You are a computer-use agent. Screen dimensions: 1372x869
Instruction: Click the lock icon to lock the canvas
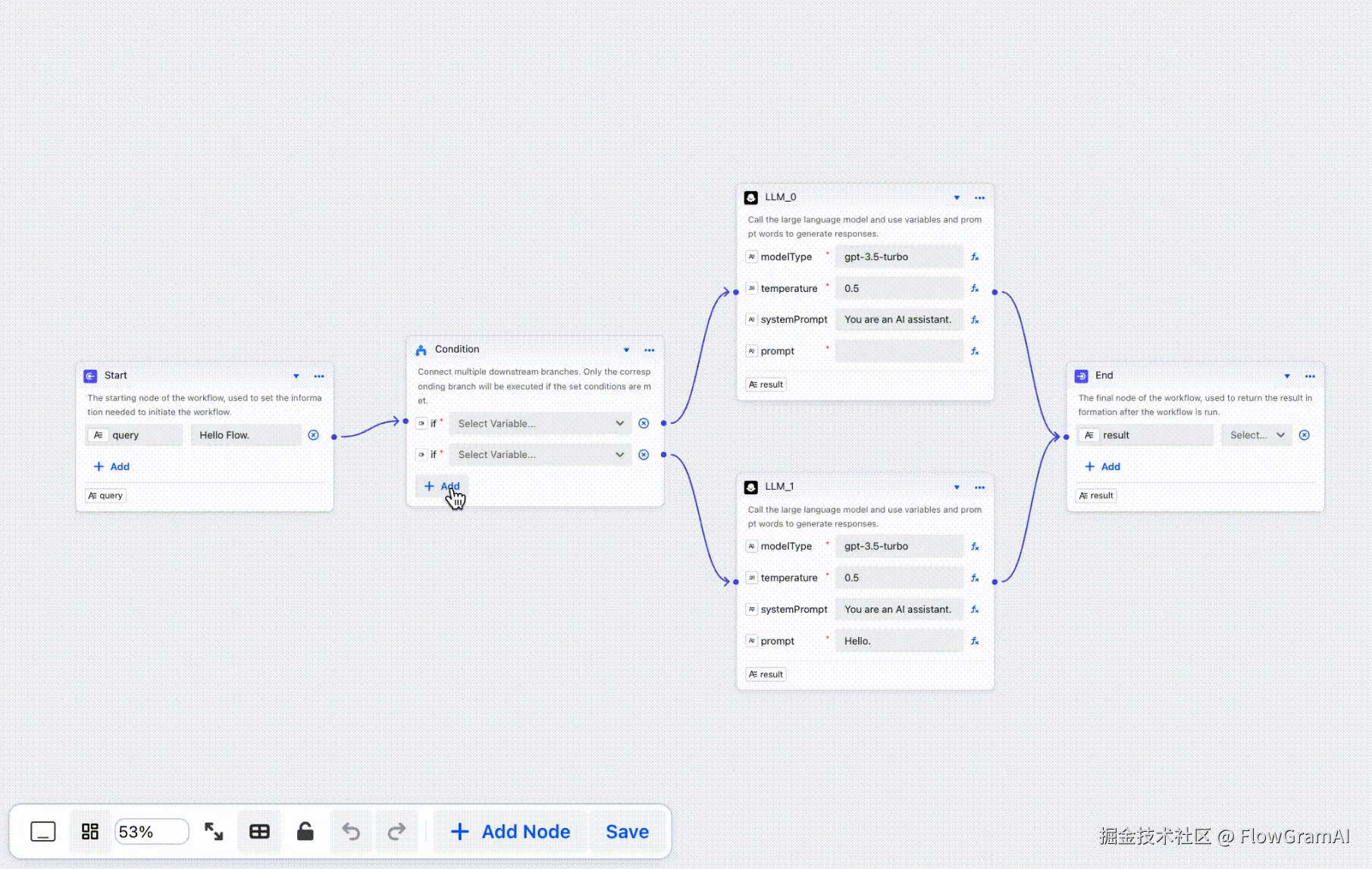tap(305, 831)
